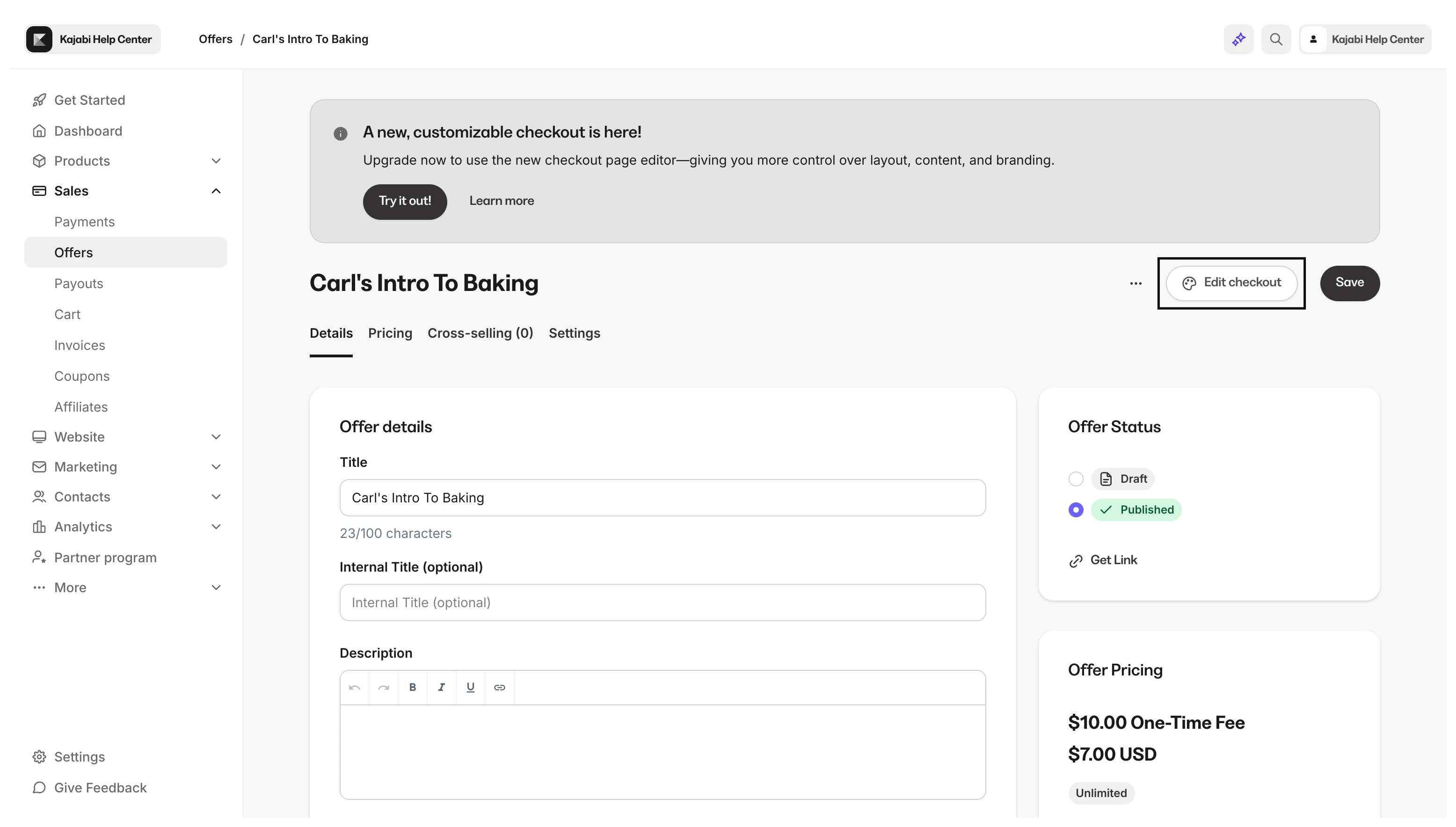The width and height of the screenshot is (1456, 827).
Task: Open Coupons in the Sales submenu
Action: click(82, 376)
